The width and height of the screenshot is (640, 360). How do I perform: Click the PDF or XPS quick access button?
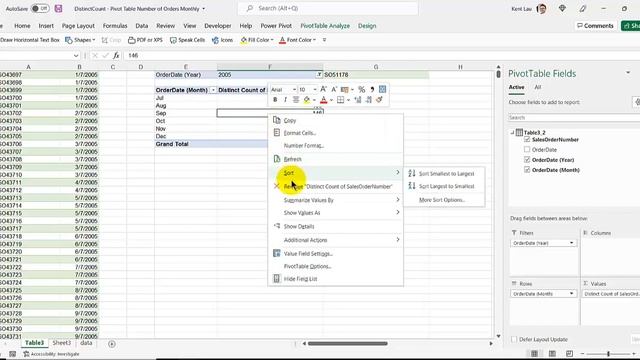(x=145, y=40)
